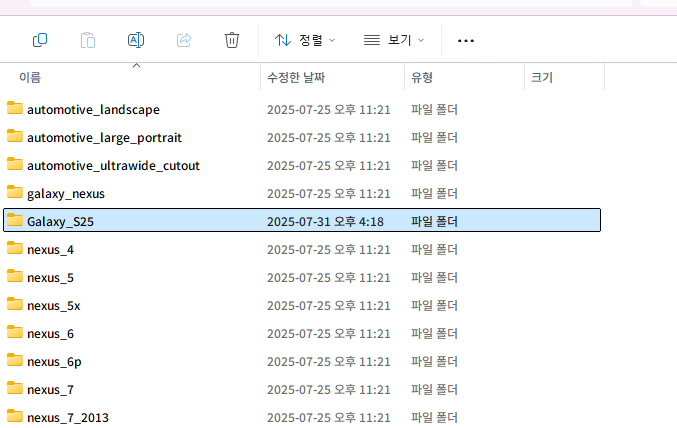Click modified date of nexus_6 row

329,334
